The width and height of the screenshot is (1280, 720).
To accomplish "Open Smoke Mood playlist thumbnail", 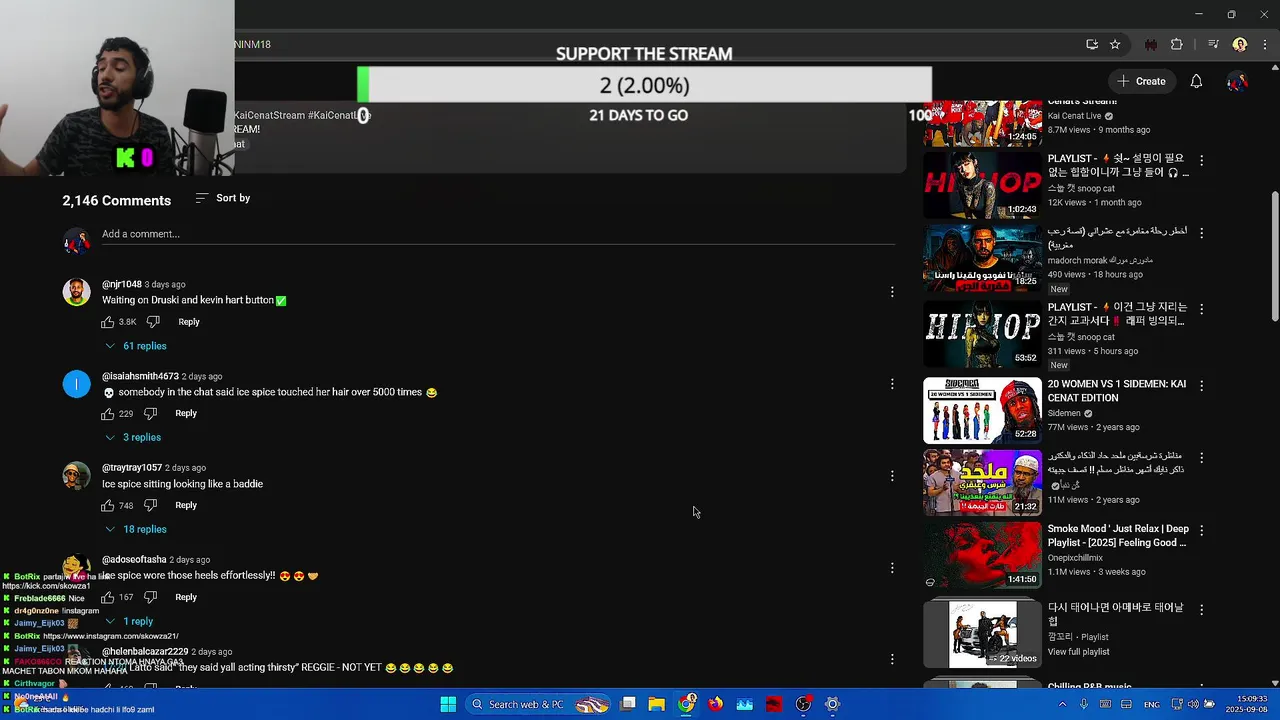I will [x=982, y=555].
